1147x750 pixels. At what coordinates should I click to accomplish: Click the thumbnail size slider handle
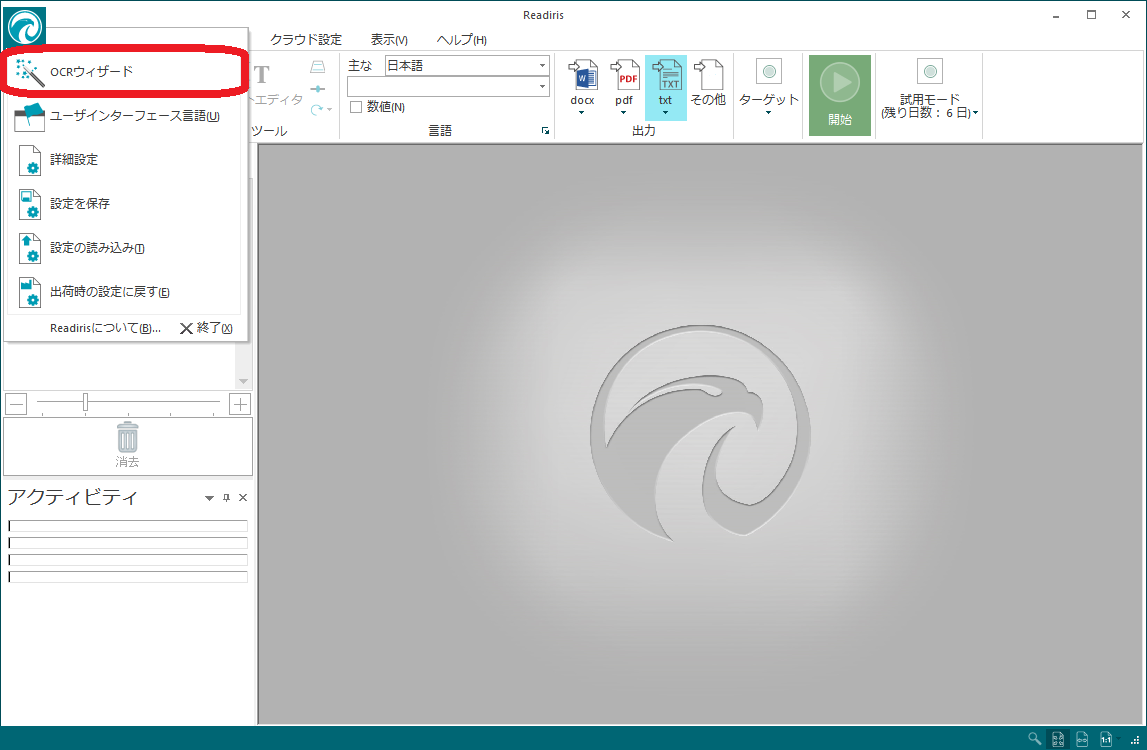86,402
